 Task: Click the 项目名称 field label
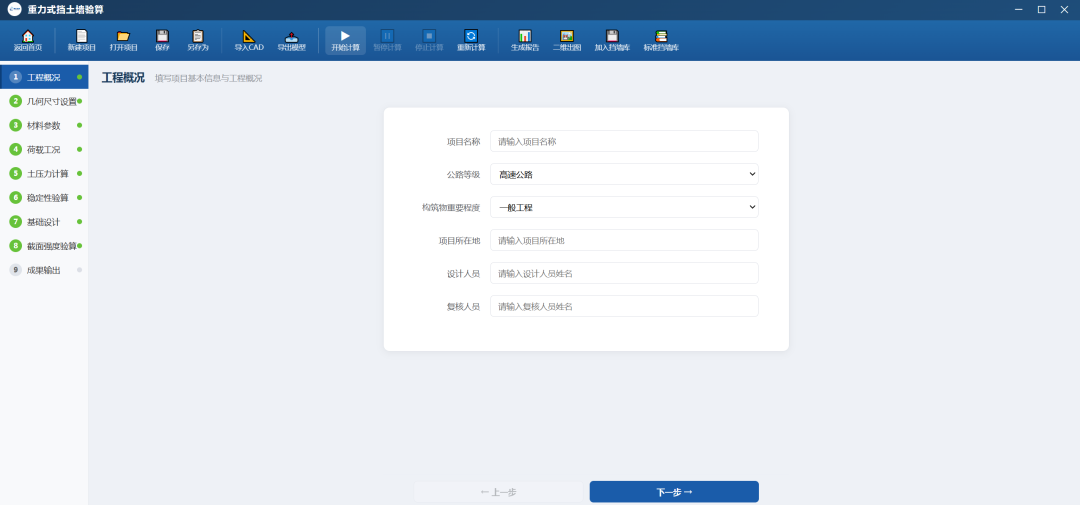coord(463,141)
